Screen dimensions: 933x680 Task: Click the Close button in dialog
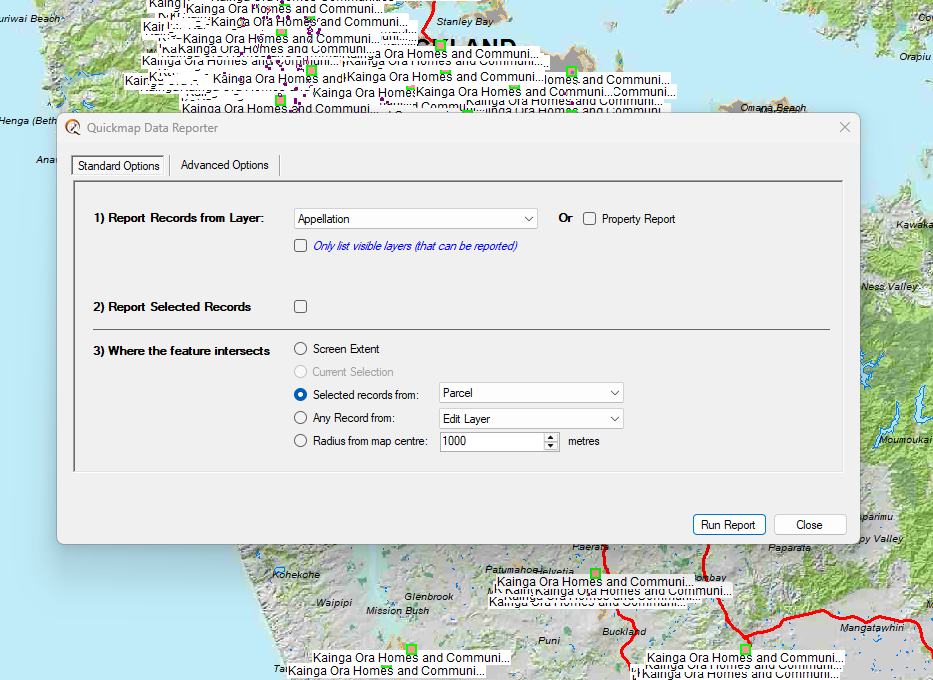809,525
